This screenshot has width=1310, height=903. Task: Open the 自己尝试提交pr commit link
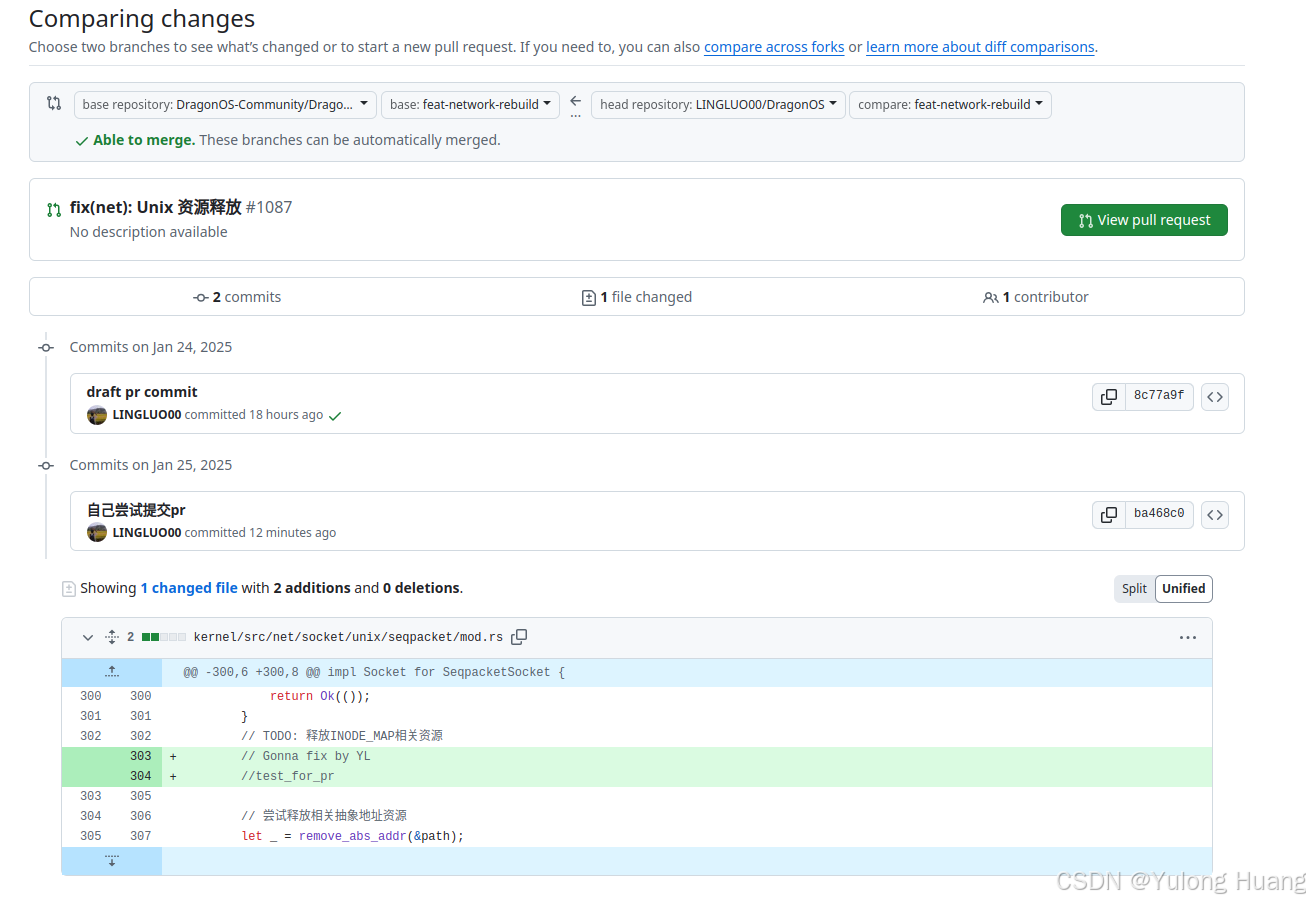pos(136,510)
